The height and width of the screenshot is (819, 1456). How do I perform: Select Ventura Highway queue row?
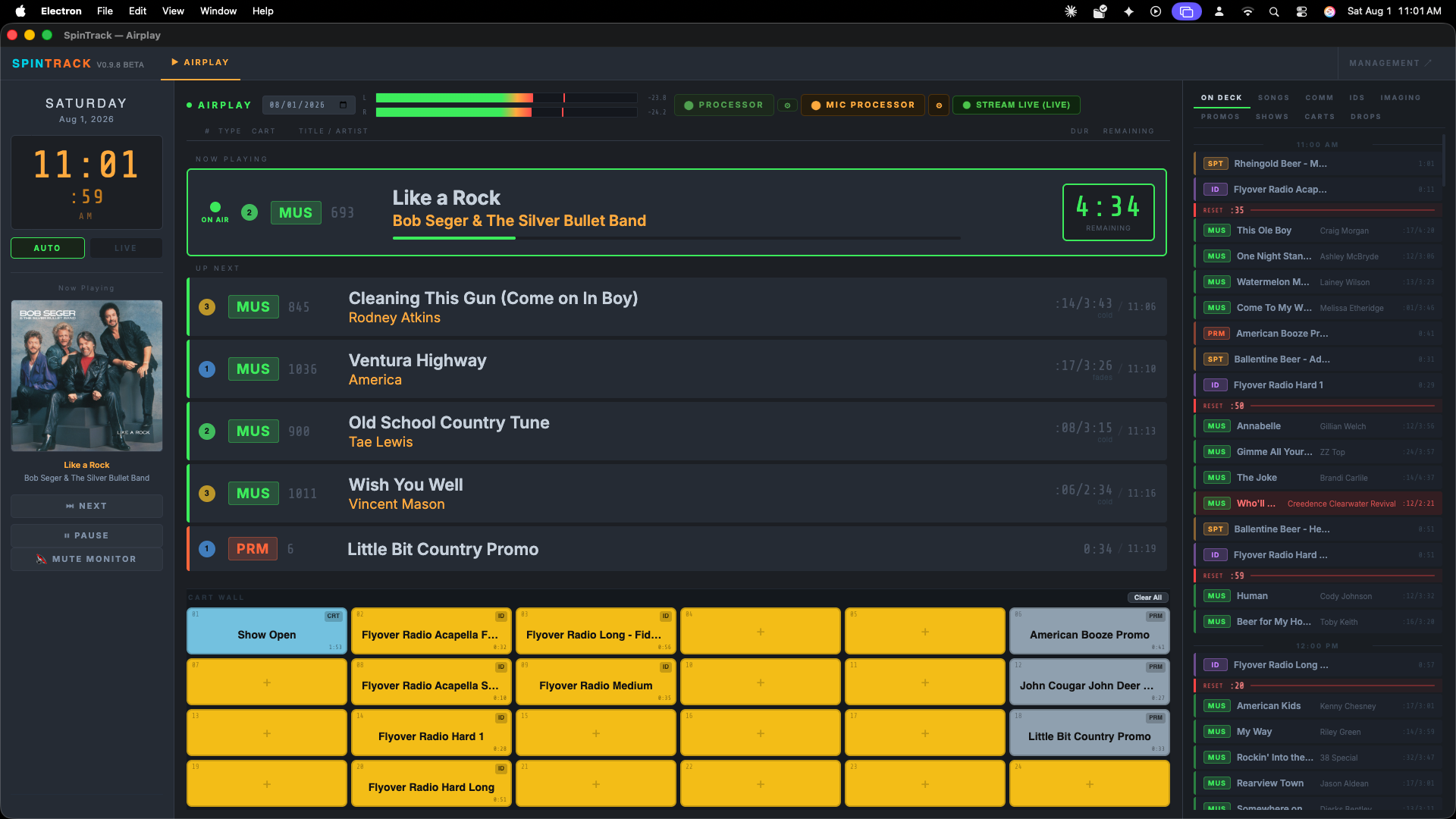(676, 369)
